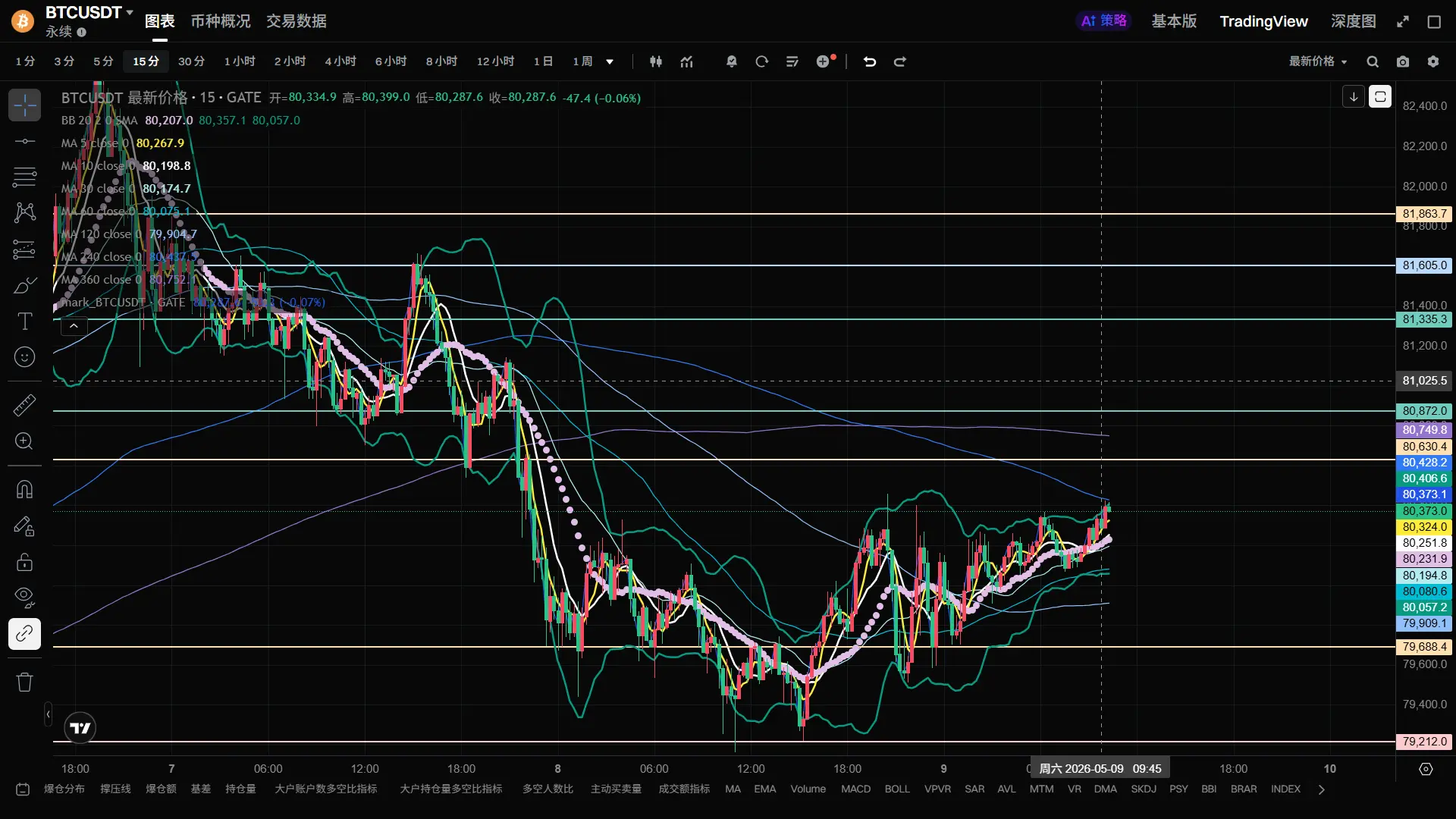Toggle the EMA indicator

point(765,789)
